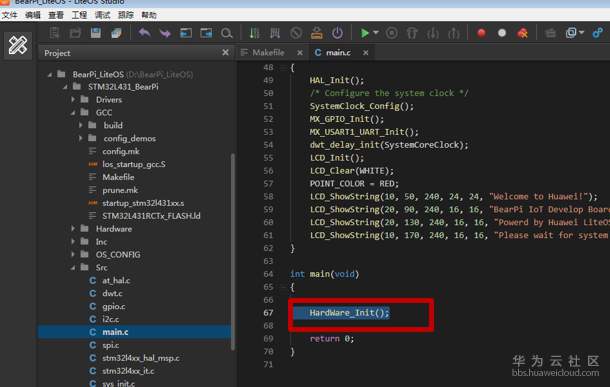Open config.mk in the project tree
Screen dimensions: 610x387
coord(121,151)
